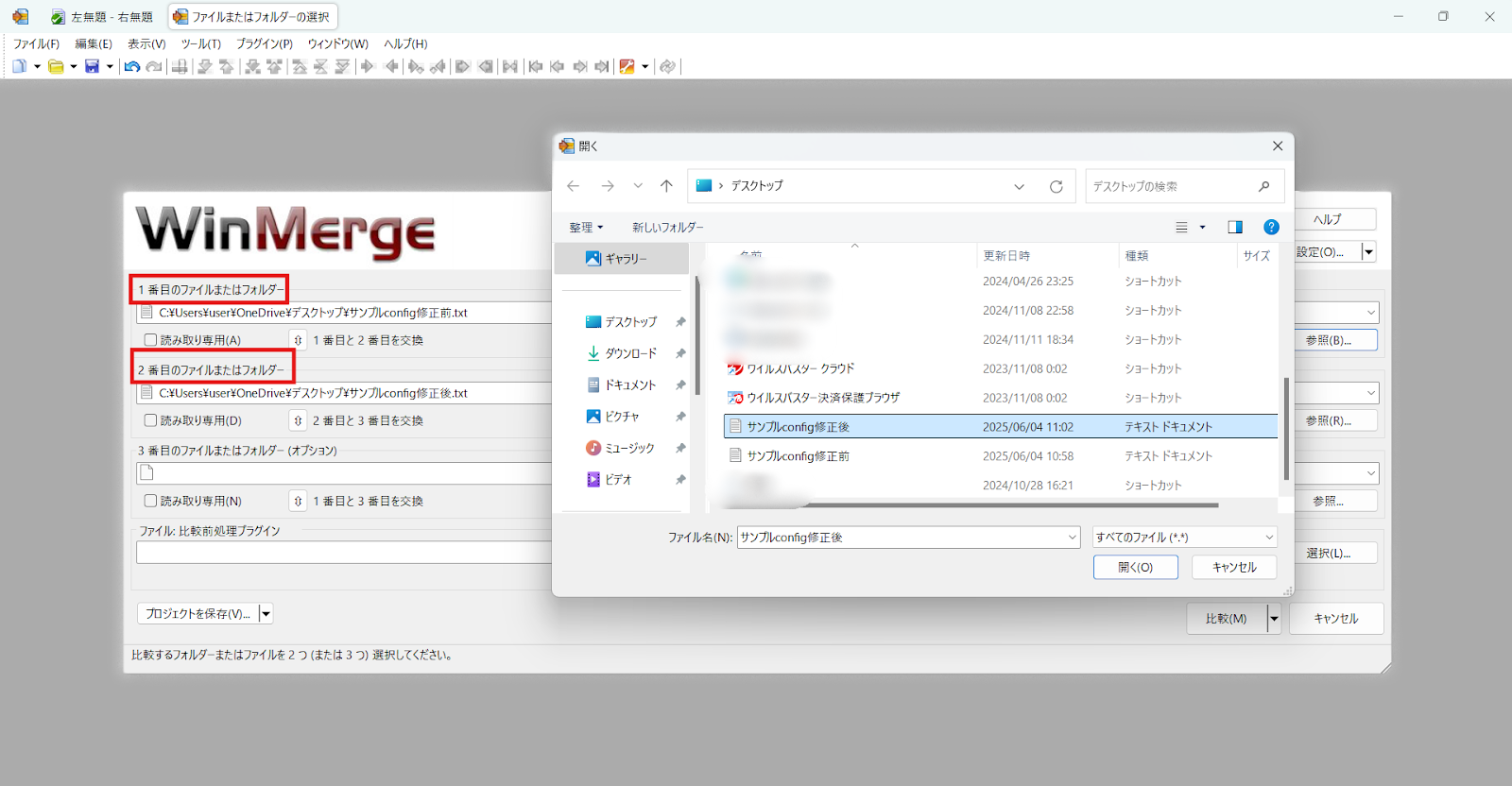Toggle the preview pane icon in dialog
This screenshot has width=1512, height=786.
(1235, 227)
